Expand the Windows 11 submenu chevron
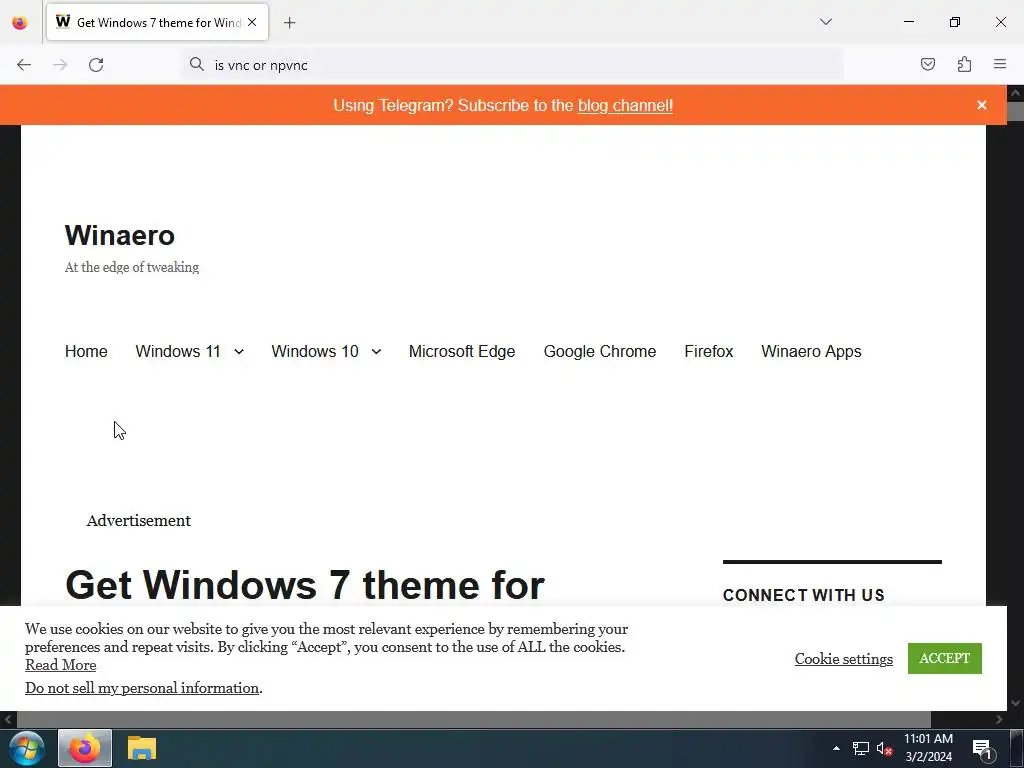 (239, 352)
